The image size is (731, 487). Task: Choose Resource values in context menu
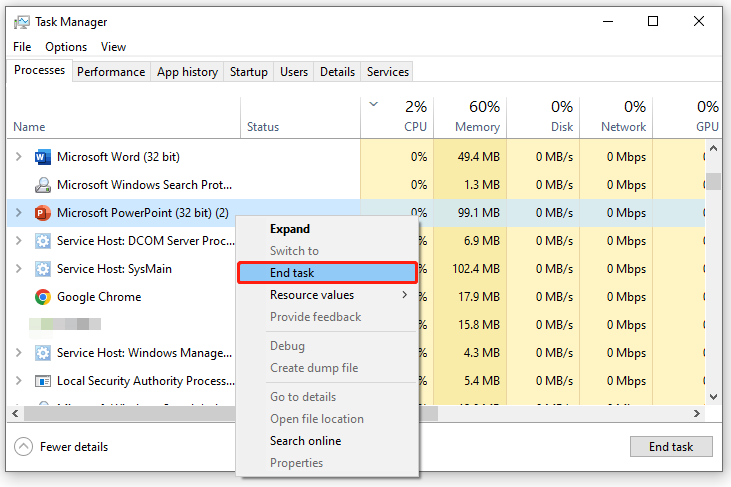(x=327, y=295)
